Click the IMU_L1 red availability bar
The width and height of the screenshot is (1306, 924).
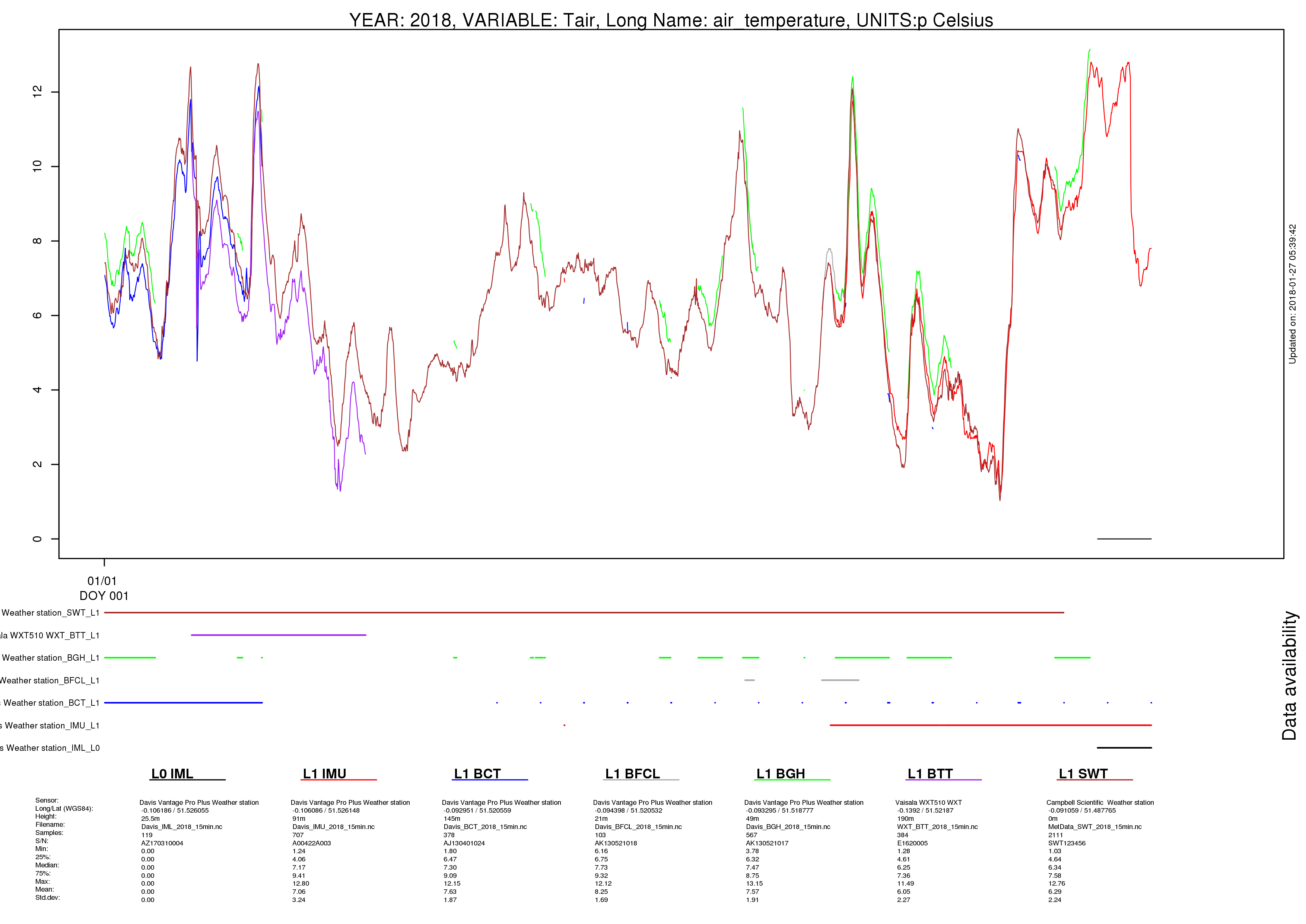[991, 725]
